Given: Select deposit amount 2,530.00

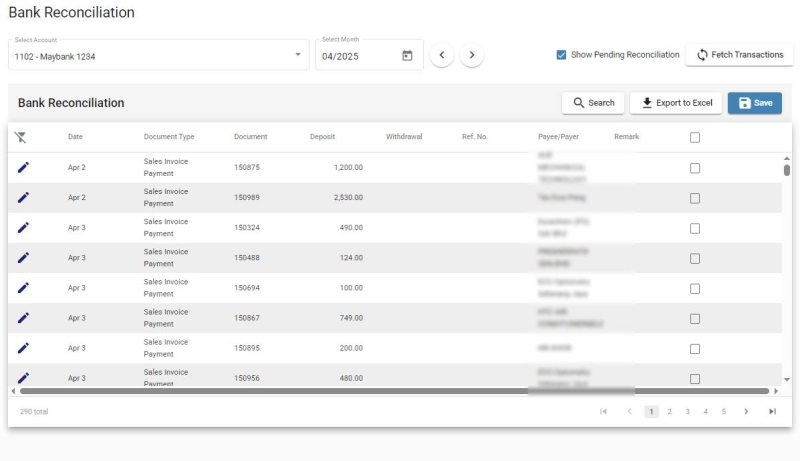Looking at the screenshot, I should click(x=348, y=197).
